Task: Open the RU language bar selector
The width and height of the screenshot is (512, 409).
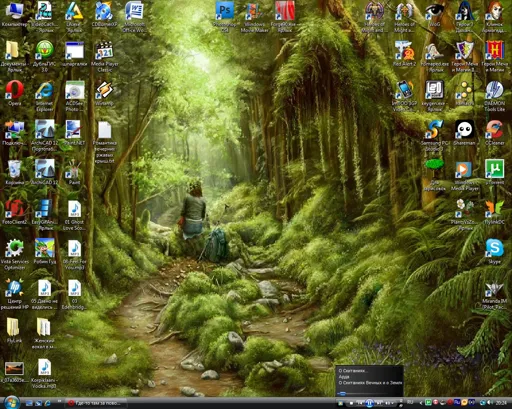Action: 410,402
